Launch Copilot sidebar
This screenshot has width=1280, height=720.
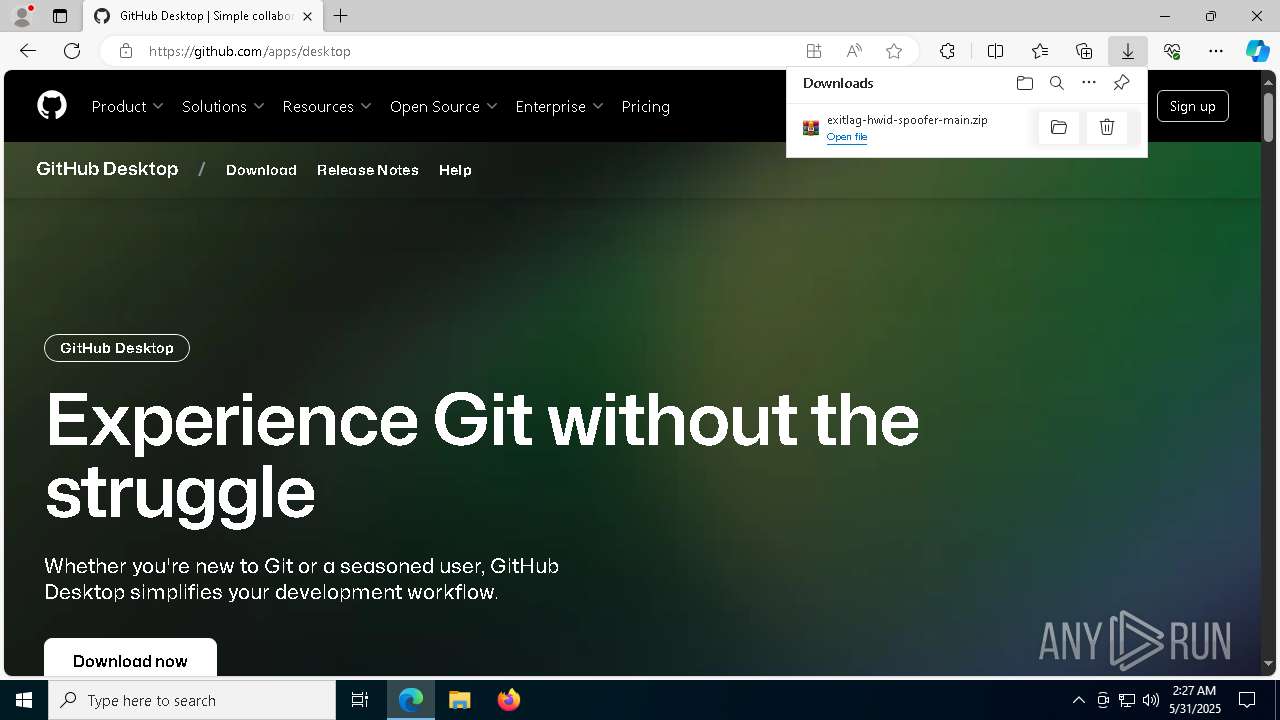click(x=1258, y=51)
